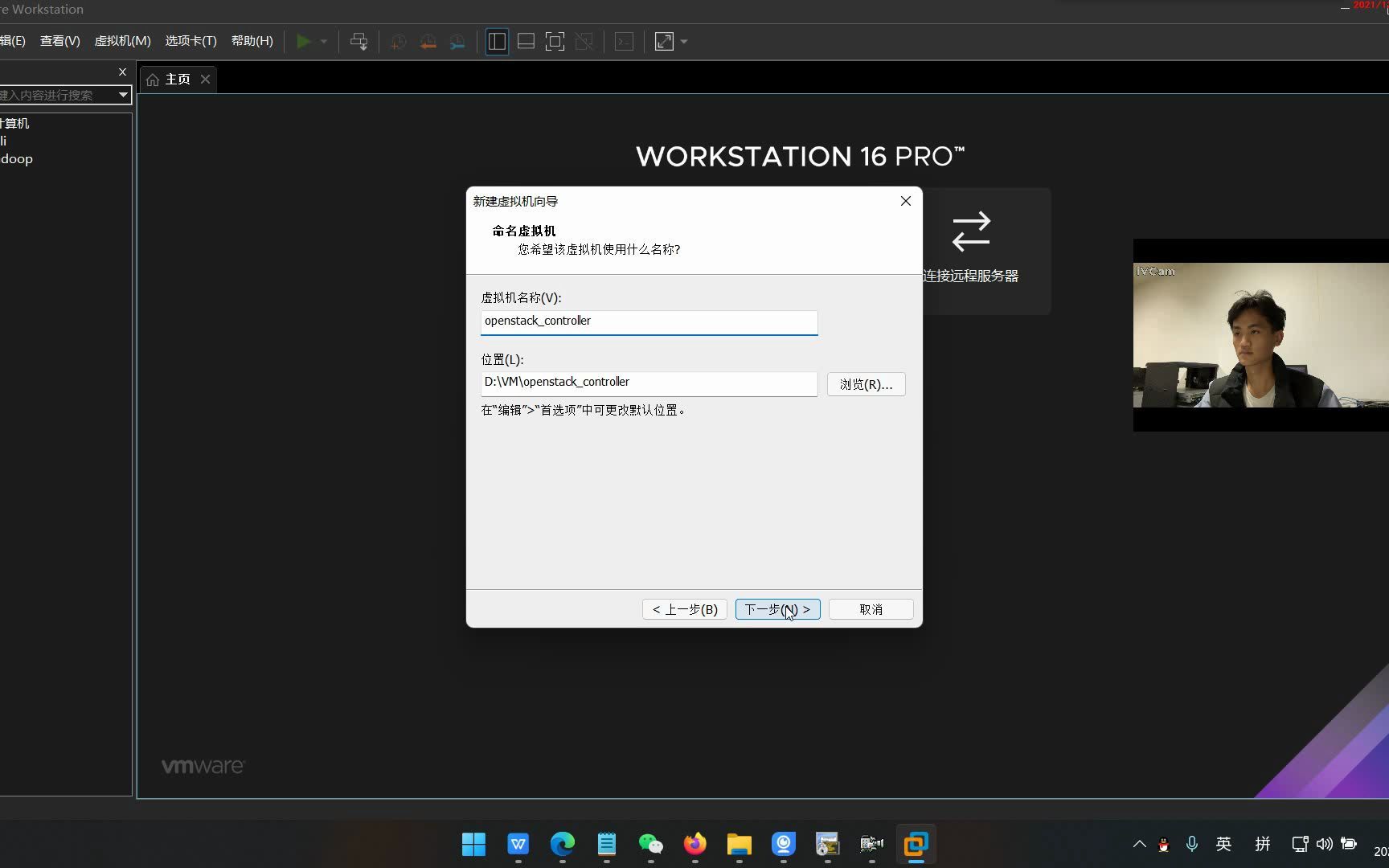Open the library search dropdown arrow
1389x868 pixels.
point(123,95)
